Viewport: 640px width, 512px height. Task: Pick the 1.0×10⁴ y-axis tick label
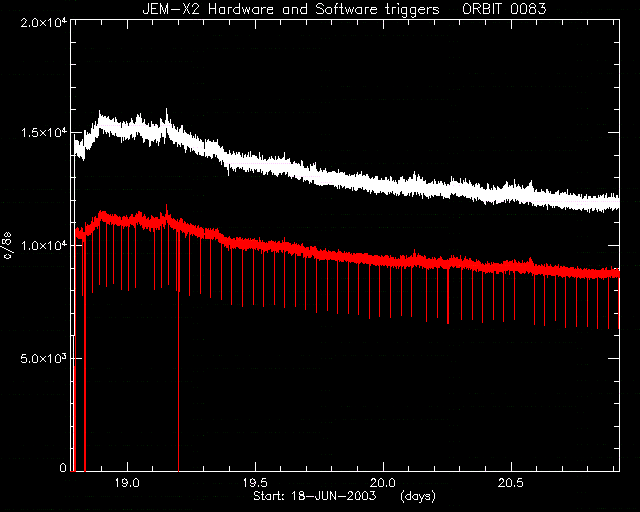[44, 245]
